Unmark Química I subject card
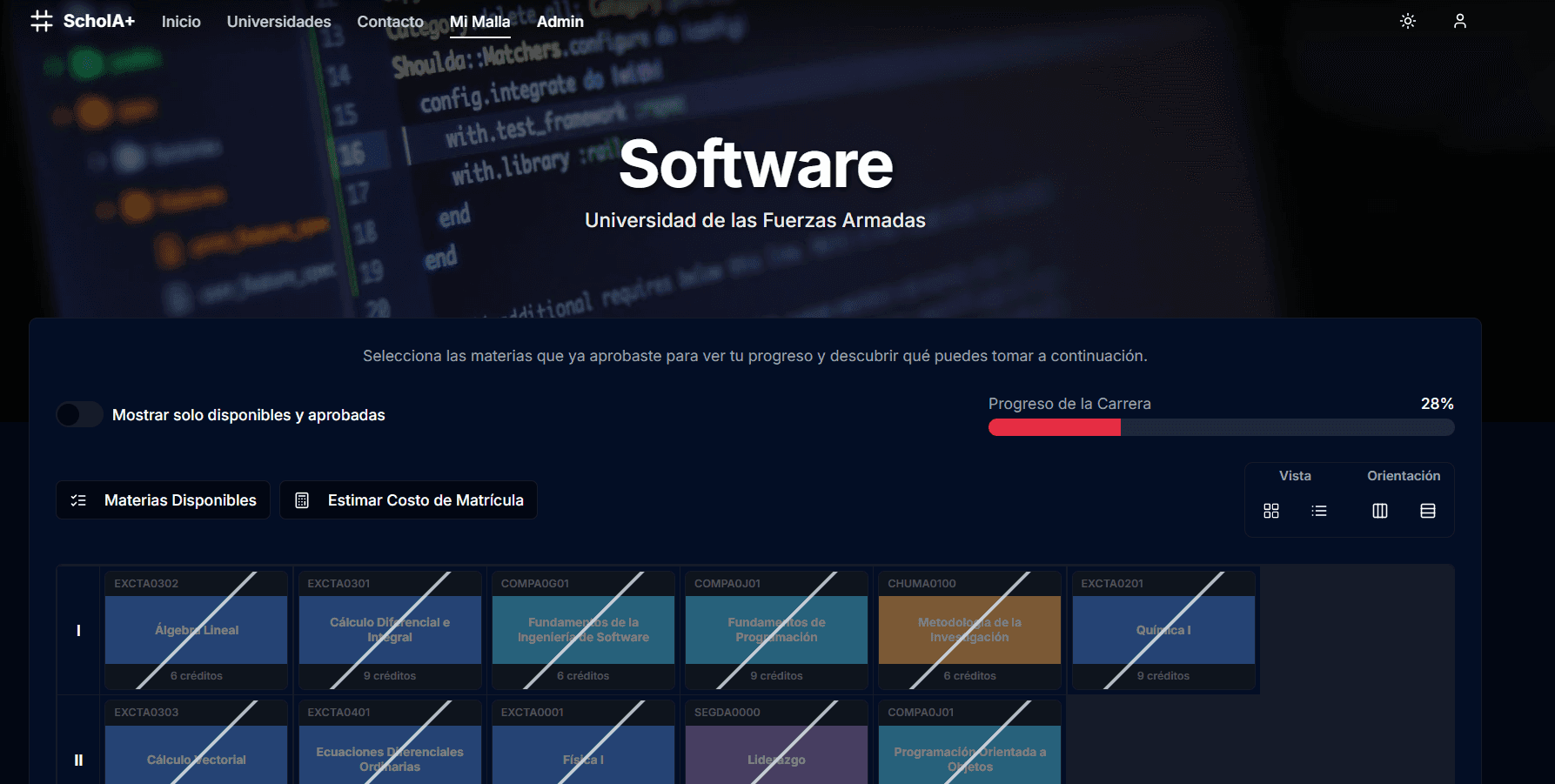Image resolution: width=1555 pixels, height=784 pixels. (1163, 630)
